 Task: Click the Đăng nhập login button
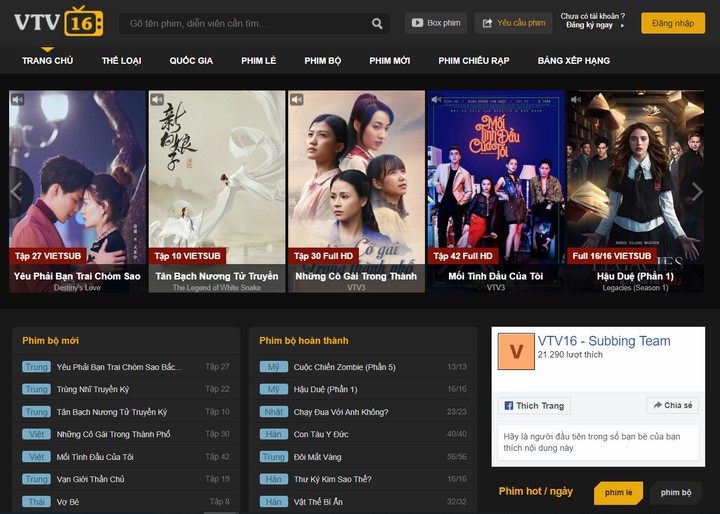(672, 23)
